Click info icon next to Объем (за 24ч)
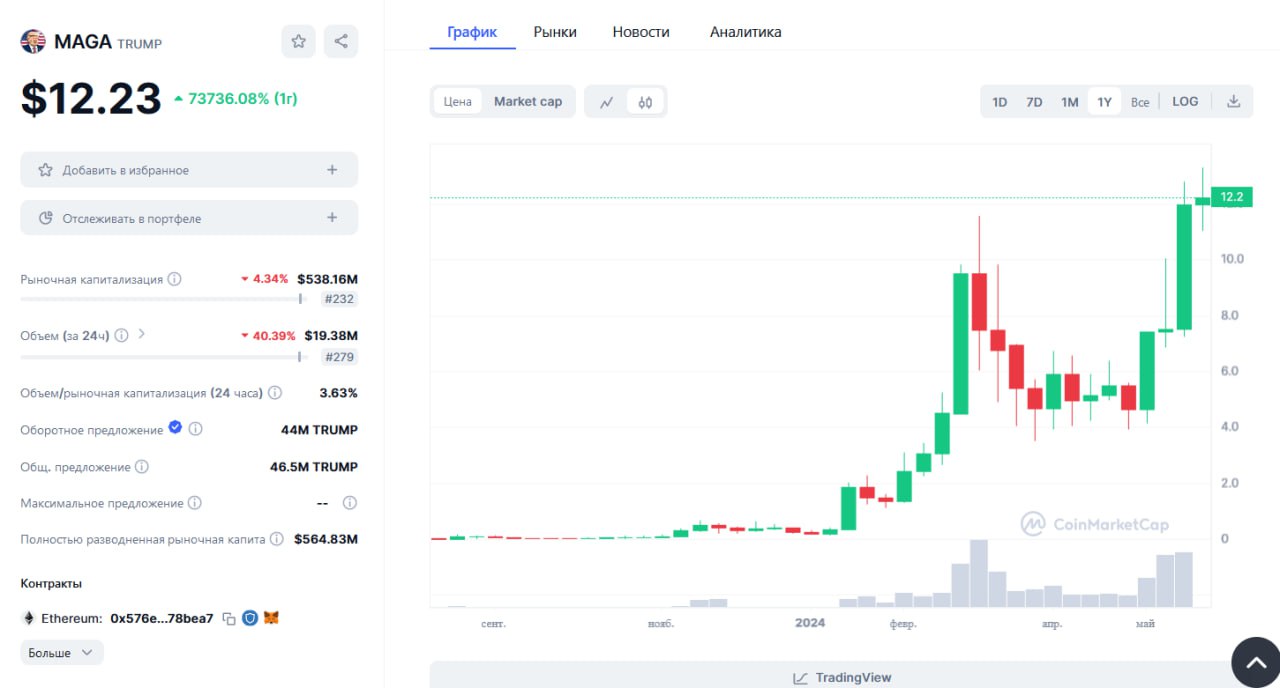This screenshot has height=688, width=1280. pyautogui.click(x=121, y=335)
